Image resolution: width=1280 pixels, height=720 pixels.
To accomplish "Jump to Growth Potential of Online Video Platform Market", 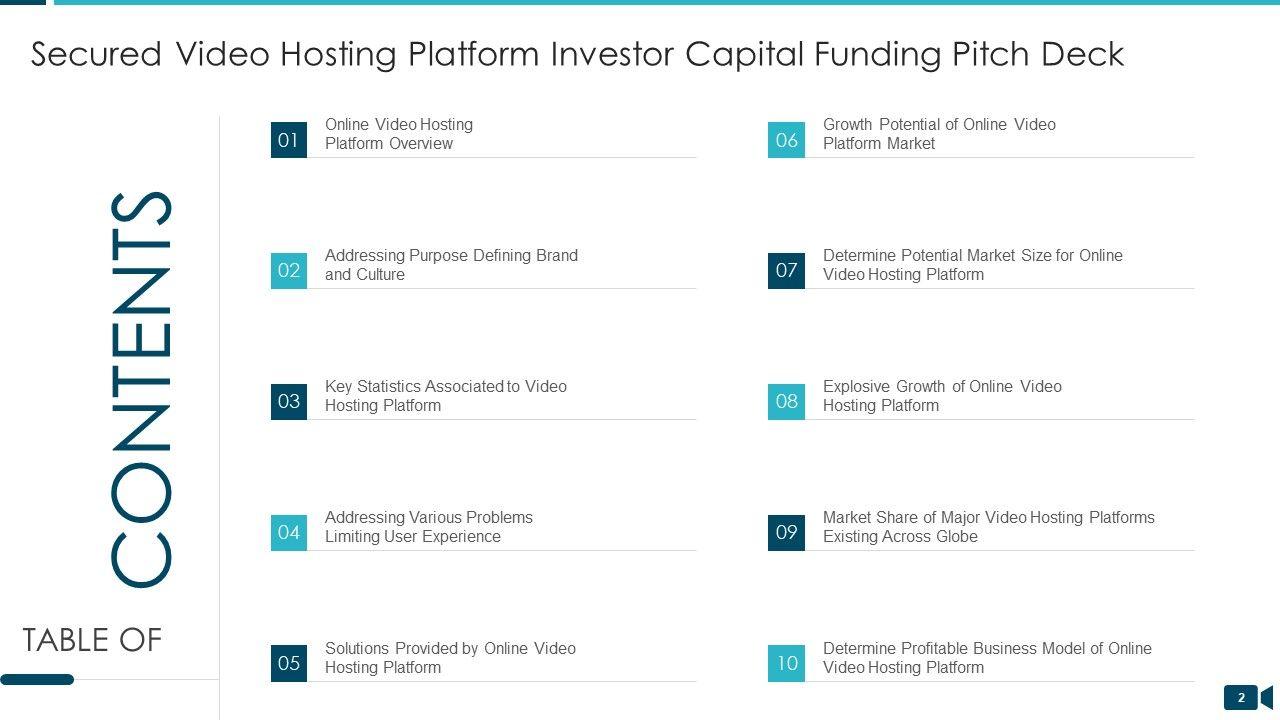I will [x=939, y=134].
